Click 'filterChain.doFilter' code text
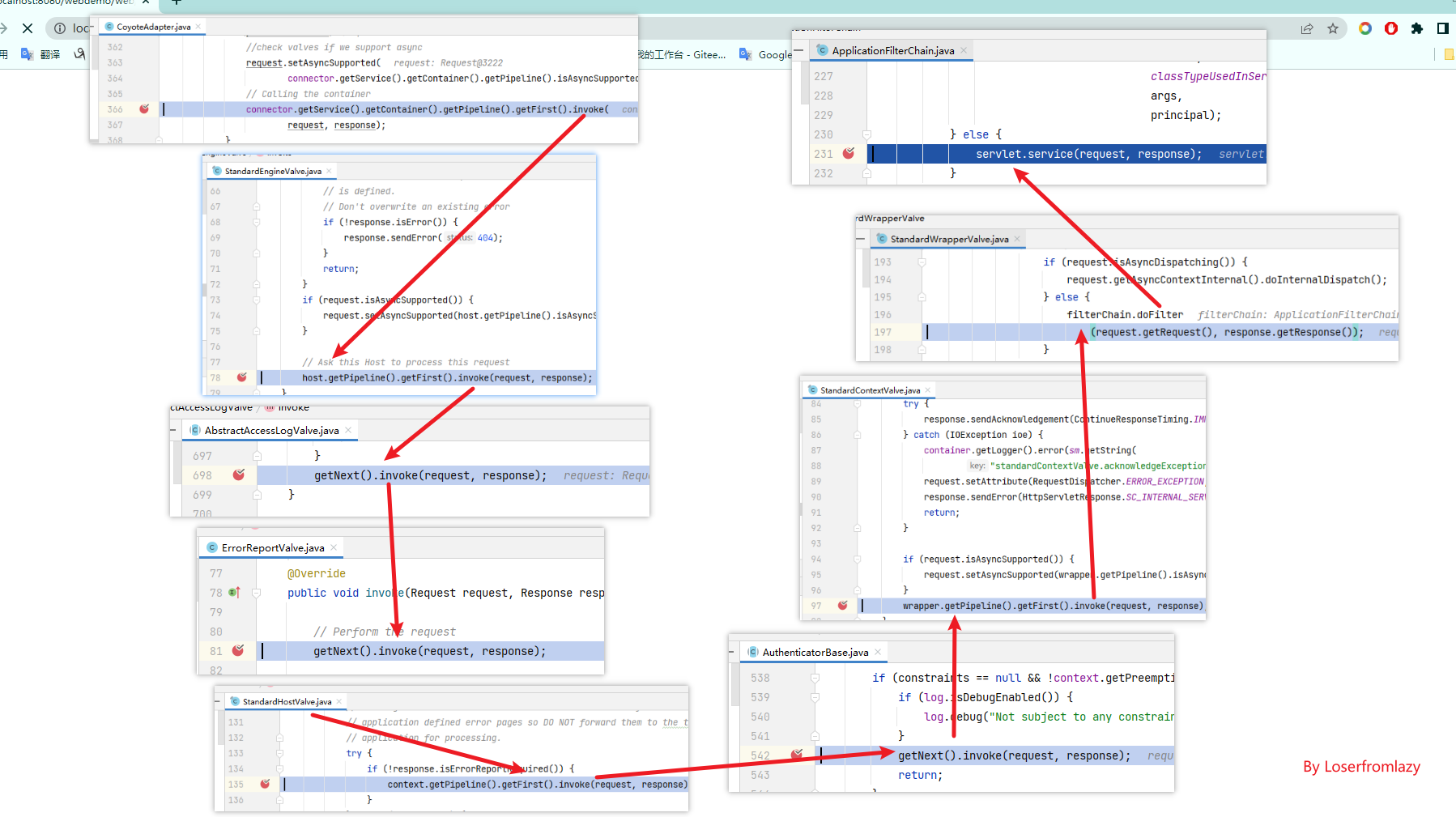 click(x=1125, y=315)
